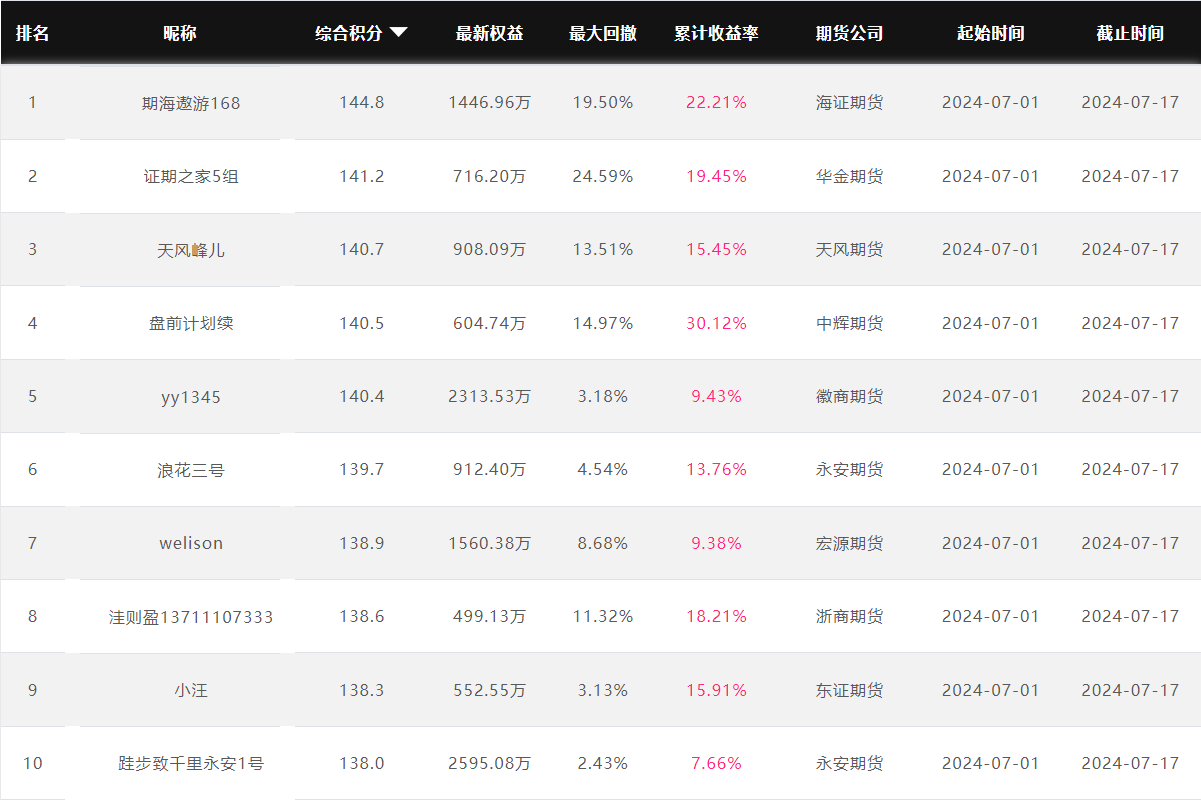Click the 最新权益 column header
Image resolution: width=1201 pixels, height=800 pixels.
(x=489, y=33)
